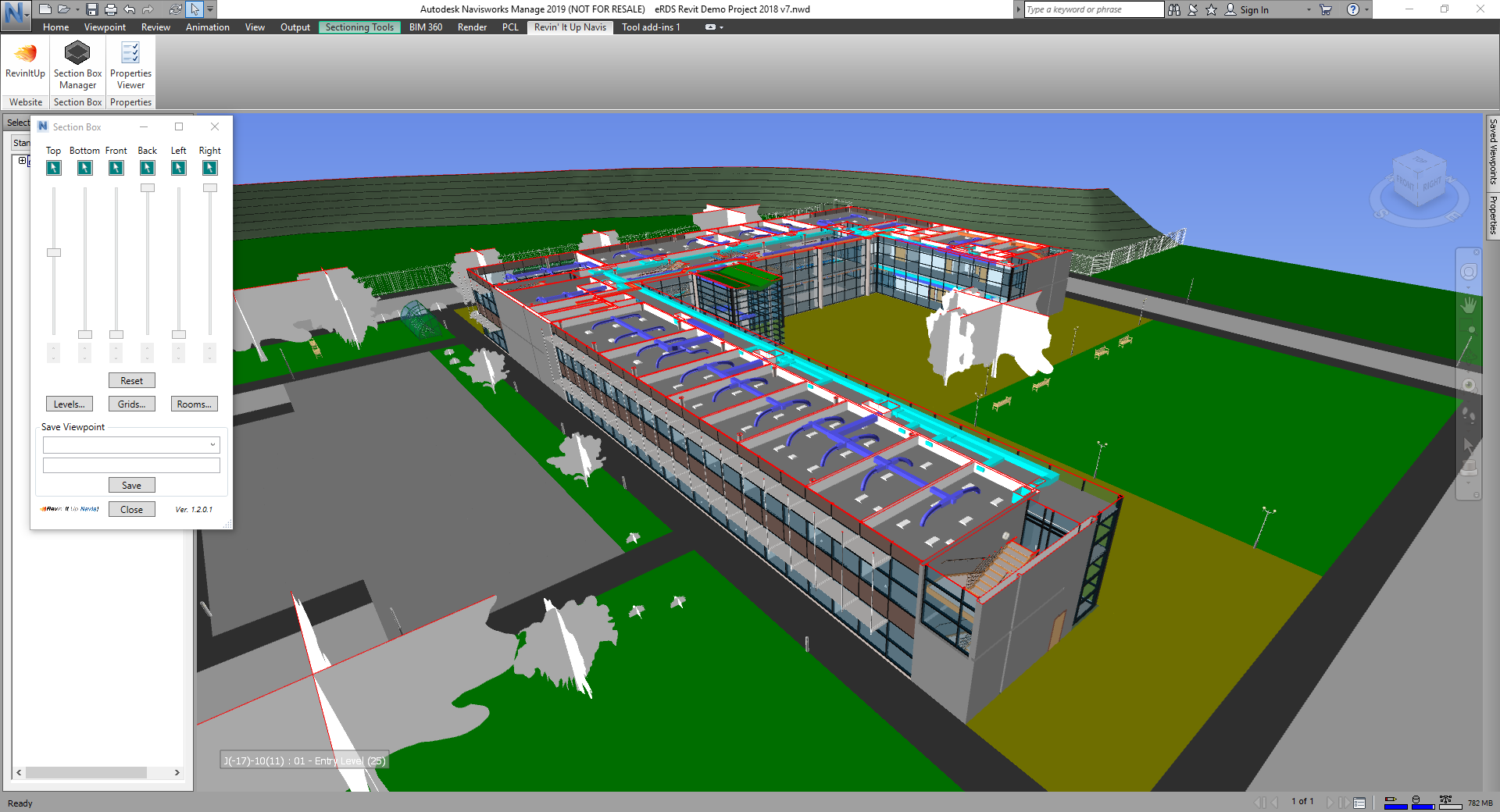Save the project with the floppy icon

92,9
